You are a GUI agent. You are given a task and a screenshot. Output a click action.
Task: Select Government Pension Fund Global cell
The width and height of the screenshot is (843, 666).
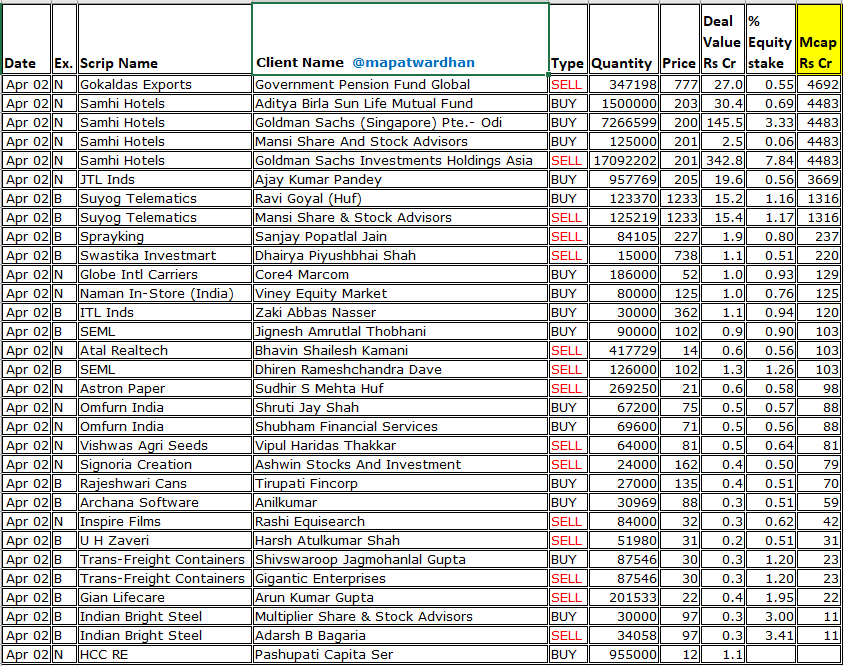tap(400, 84)
